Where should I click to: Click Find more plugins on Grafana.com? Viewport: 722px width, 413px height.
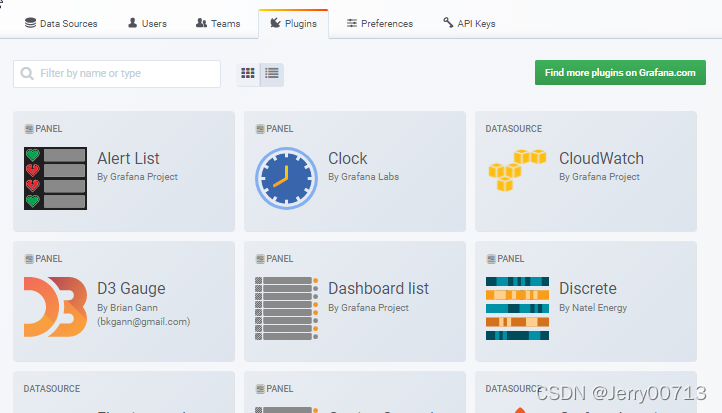[x=620, y=73]
